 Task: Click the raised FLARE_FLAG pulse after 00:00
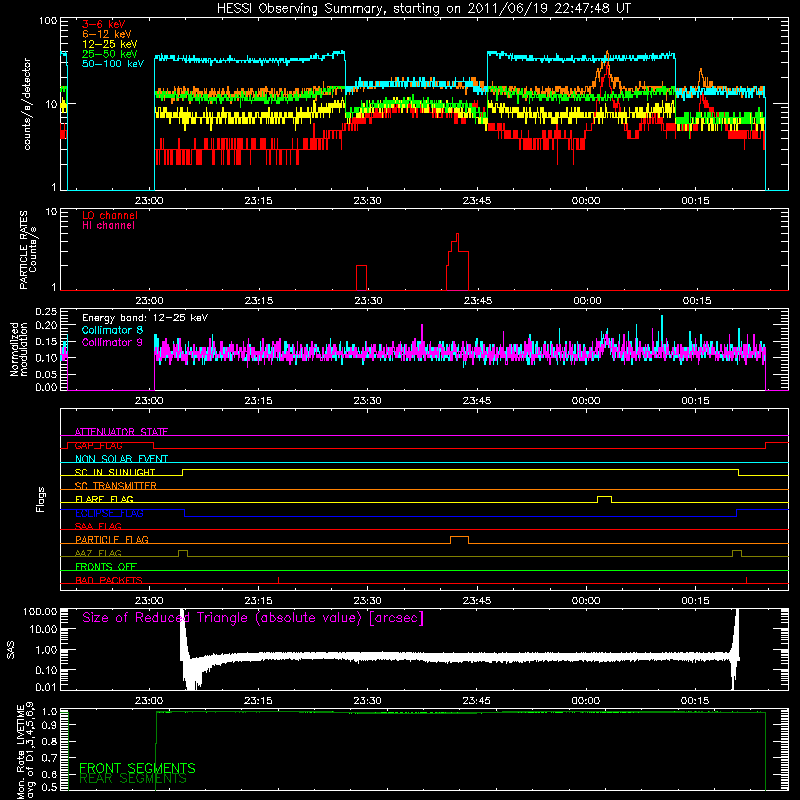(604, 499)
